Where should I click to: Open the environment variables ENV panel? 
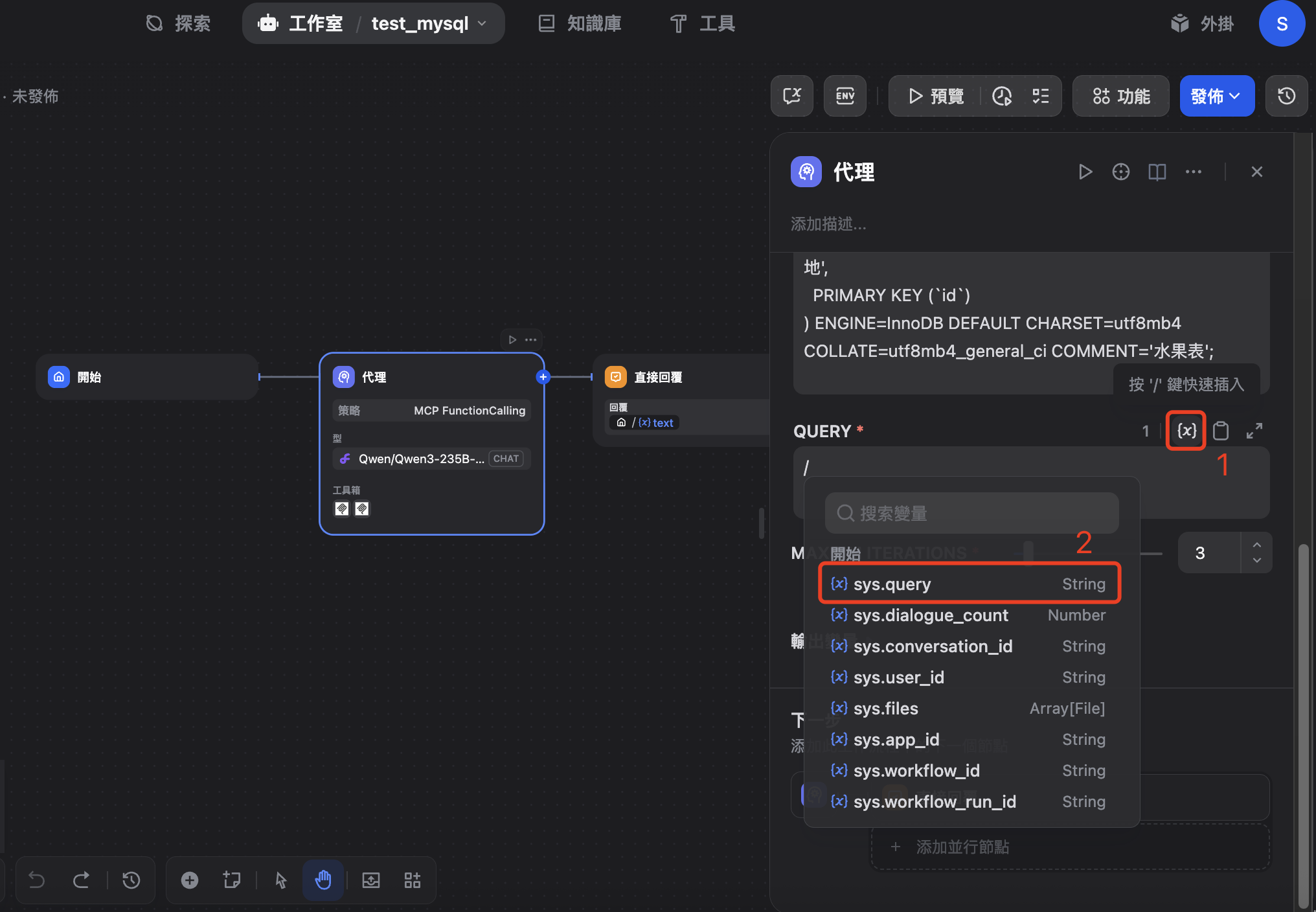click(845, 96)
